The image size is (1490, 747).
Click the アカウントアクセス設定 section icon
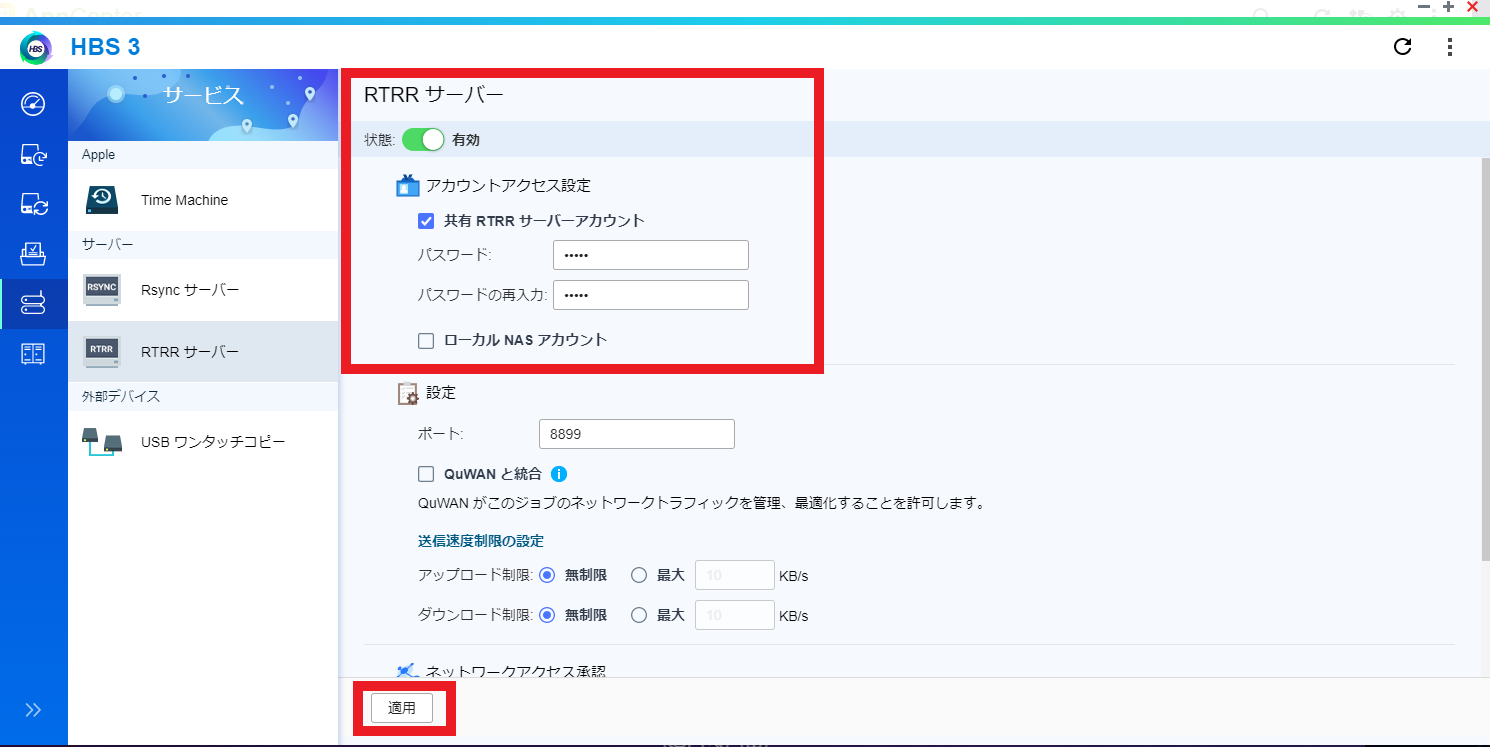407,185
